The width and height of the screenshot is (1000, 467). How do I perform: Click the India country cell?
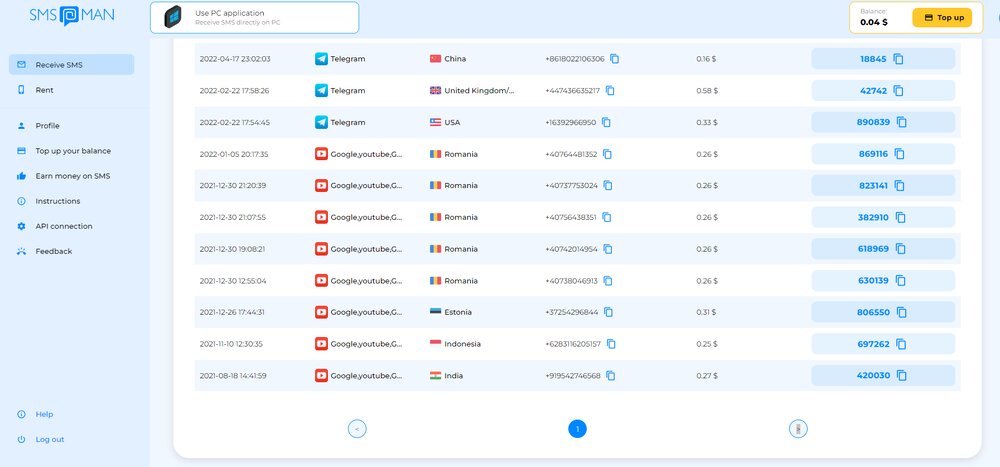(446, 376)
